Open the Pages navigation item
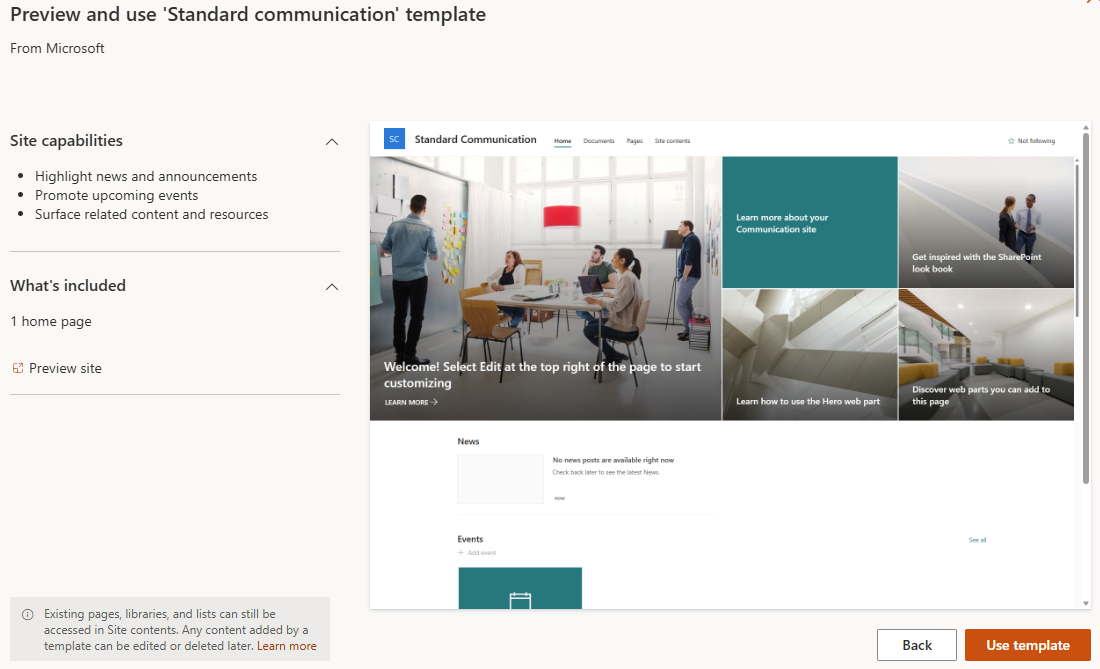The height and width of the screenshot is (669, 1100). pos(634,141)
